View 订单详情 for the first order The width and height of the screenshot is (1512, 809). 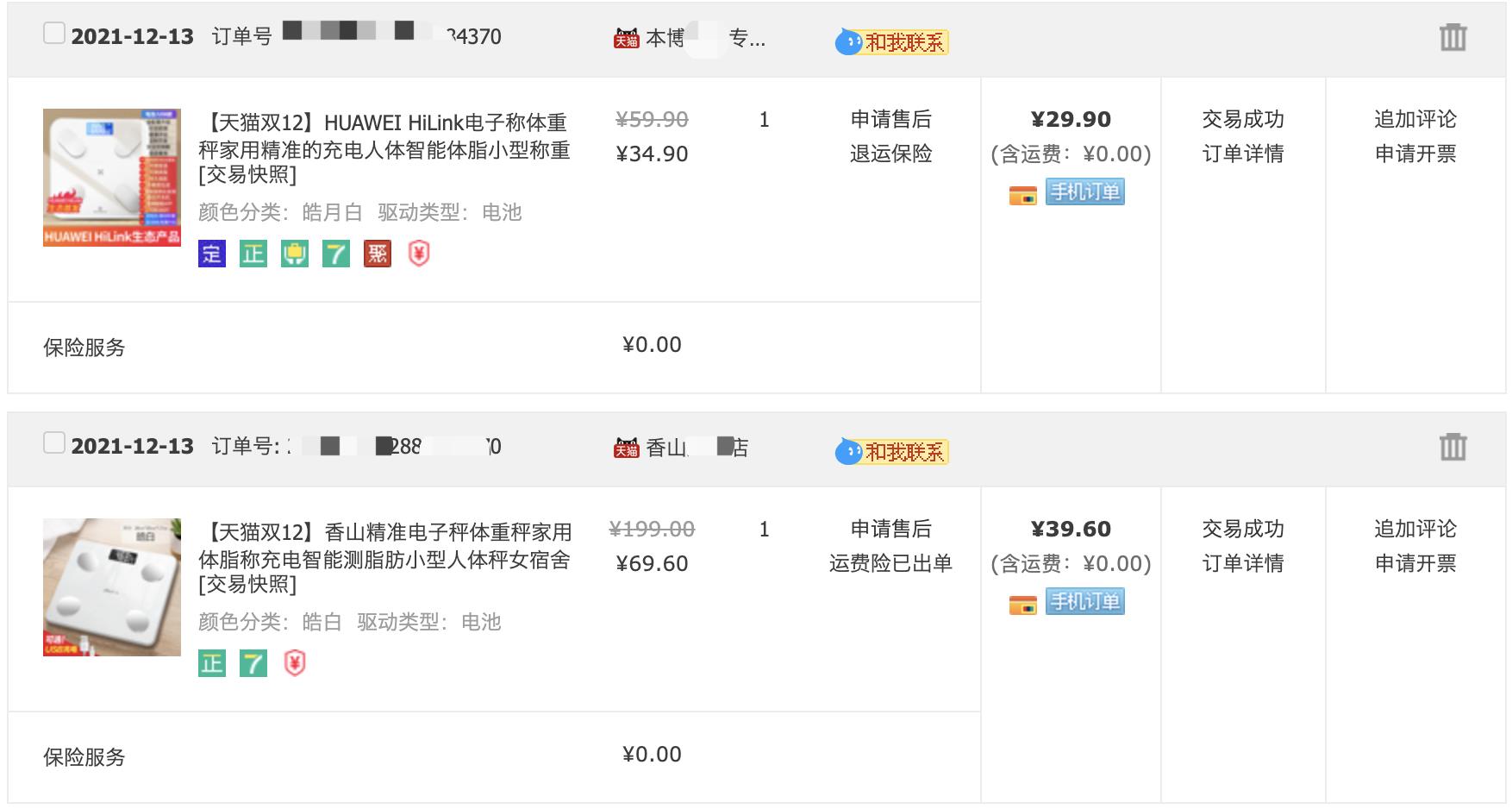click(x=1242, y=154)
